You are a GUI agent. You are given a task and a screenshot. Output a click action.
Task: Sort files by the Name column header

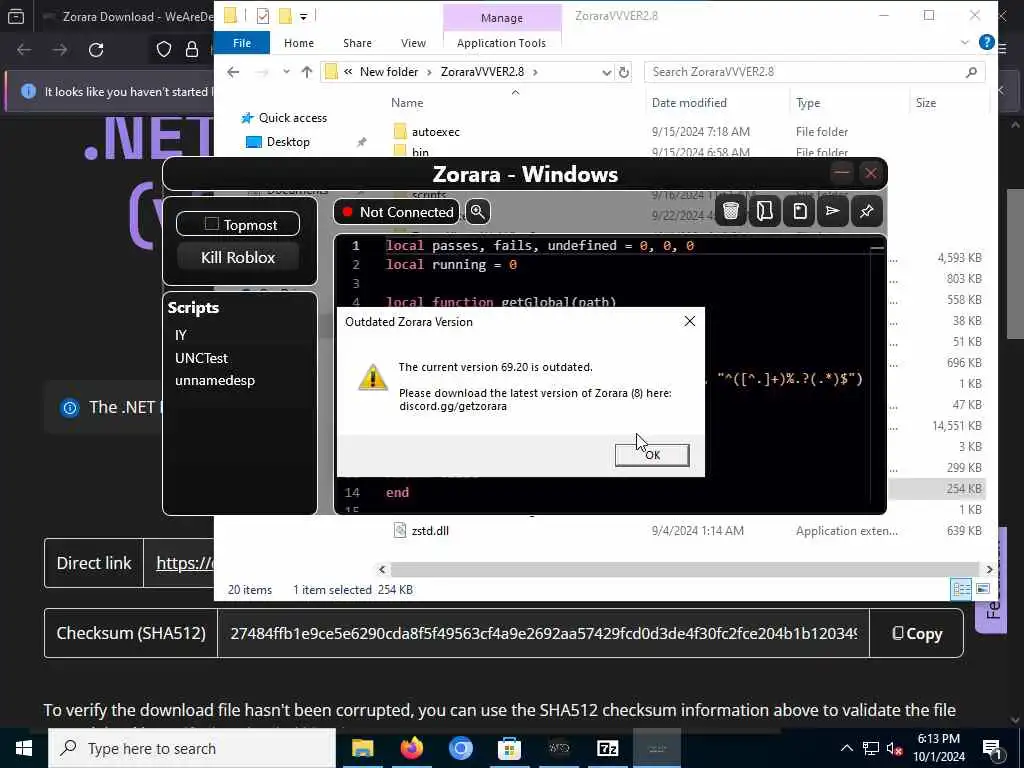click(x=407, y=103)
